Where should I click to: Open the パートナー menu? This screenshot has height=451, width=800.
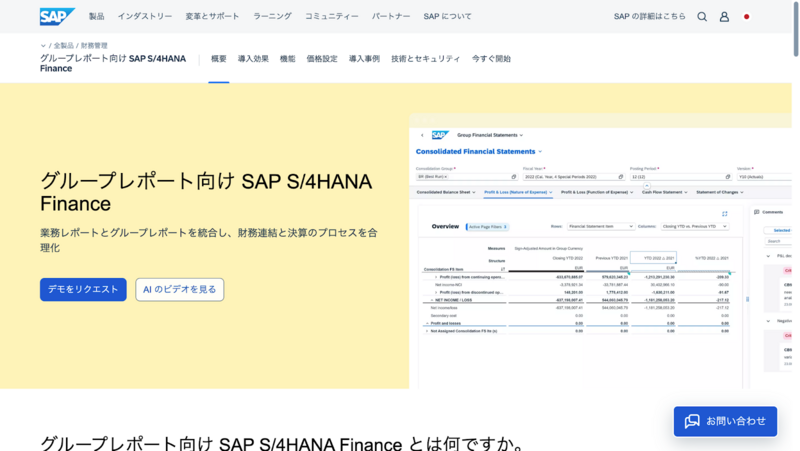[391, 16]
